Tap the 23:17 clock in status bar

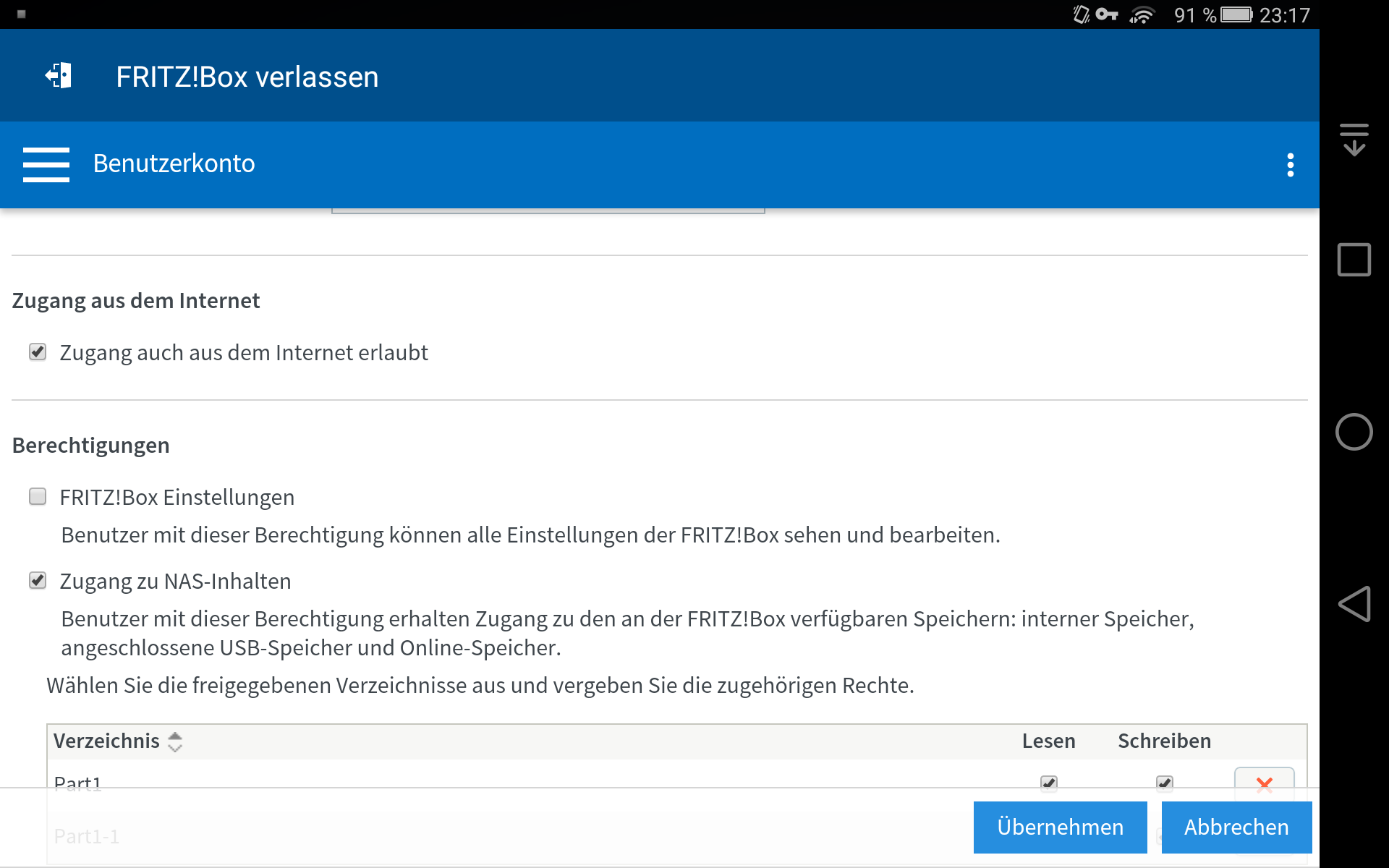point(1285,15)
